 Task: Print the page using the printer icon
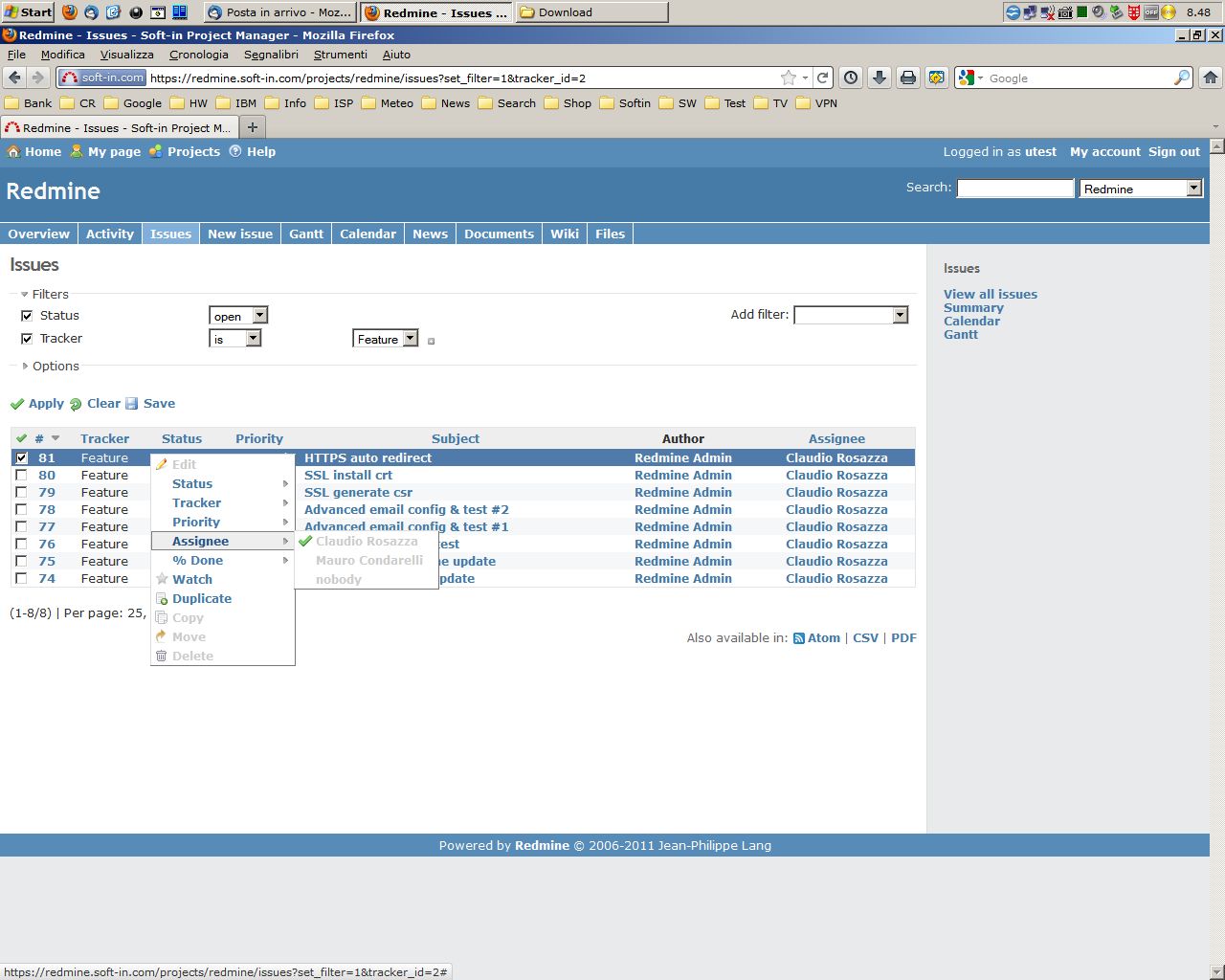point(908,78)
